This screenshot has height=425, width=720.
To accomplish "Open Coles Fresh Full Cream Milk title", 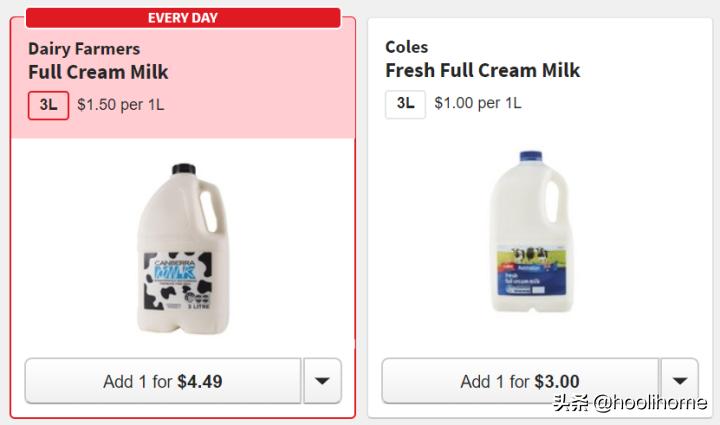I will tap(482, 70).
